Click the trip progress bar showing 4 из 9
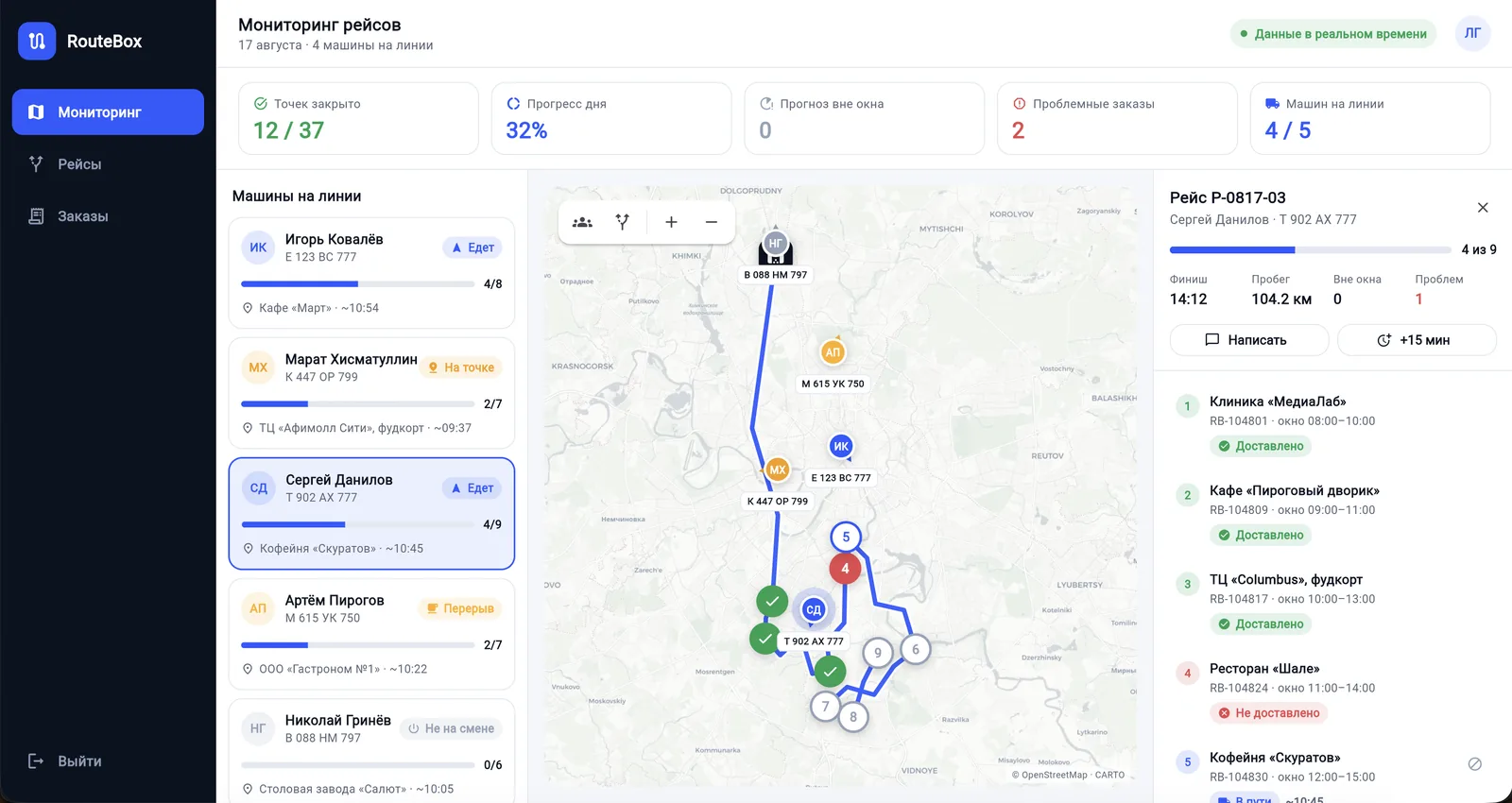Image resolution: width=1512 pixels, height=803 pixels. point(1311,250)
